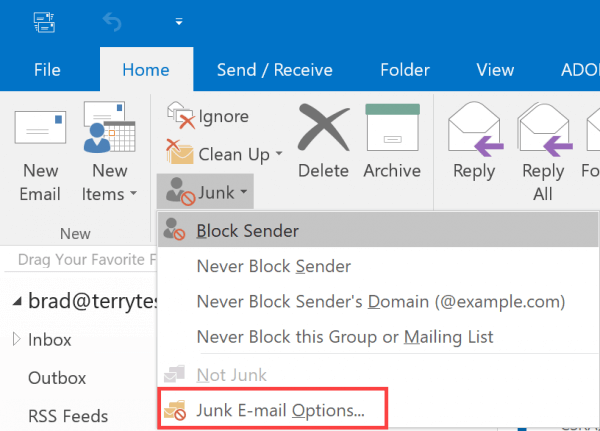
Task: Click the Archive box icon
Action: point(393,127)
